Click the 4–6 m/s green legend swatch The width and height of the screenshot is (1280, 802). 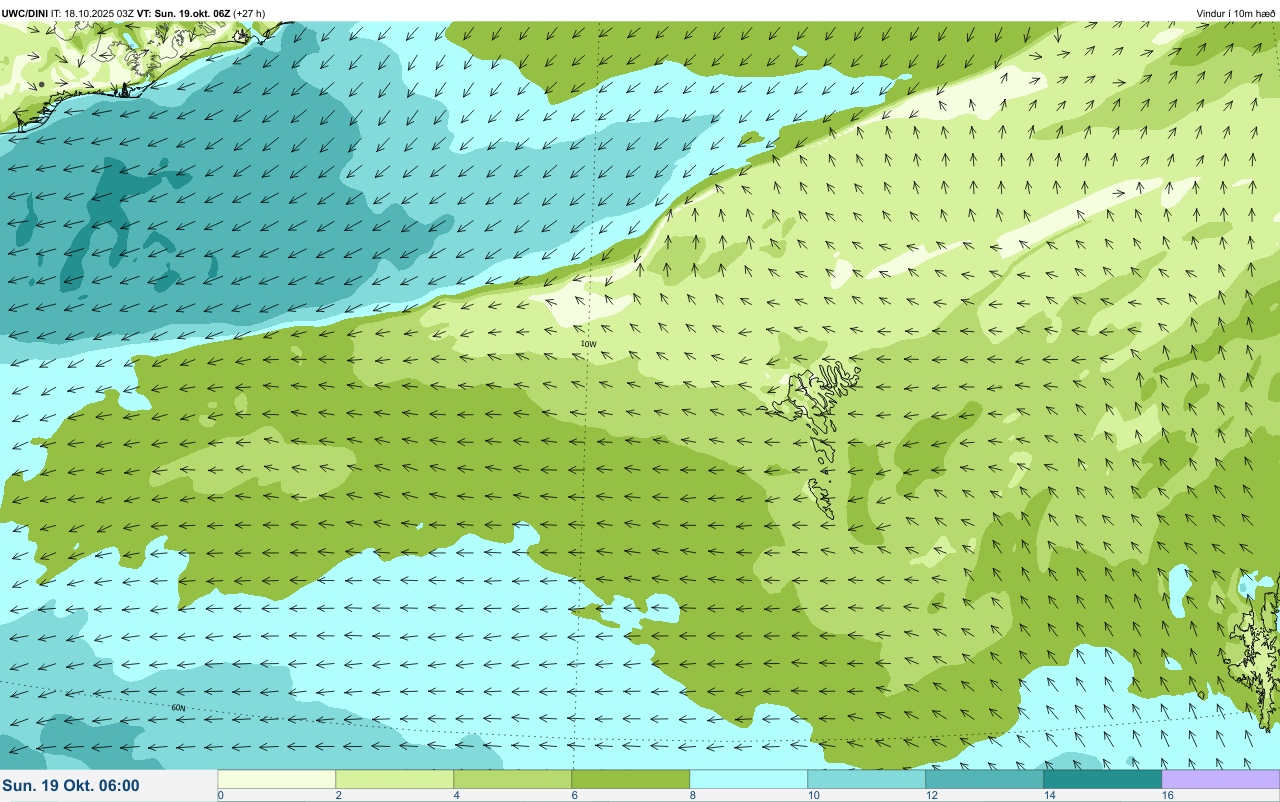point(513,779)
